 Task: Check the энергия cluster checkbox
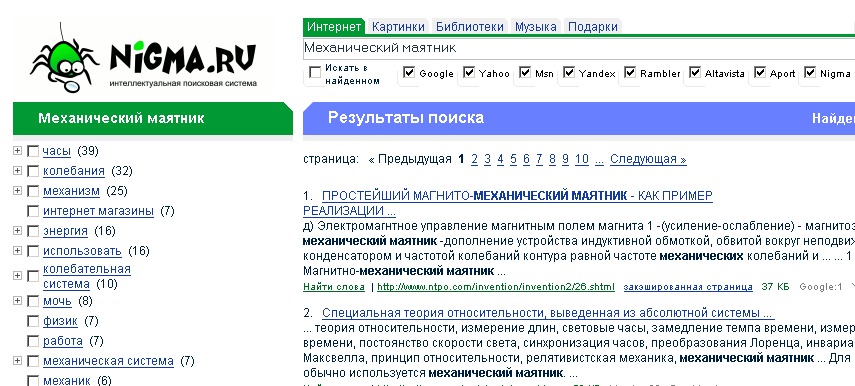(33, 232)
